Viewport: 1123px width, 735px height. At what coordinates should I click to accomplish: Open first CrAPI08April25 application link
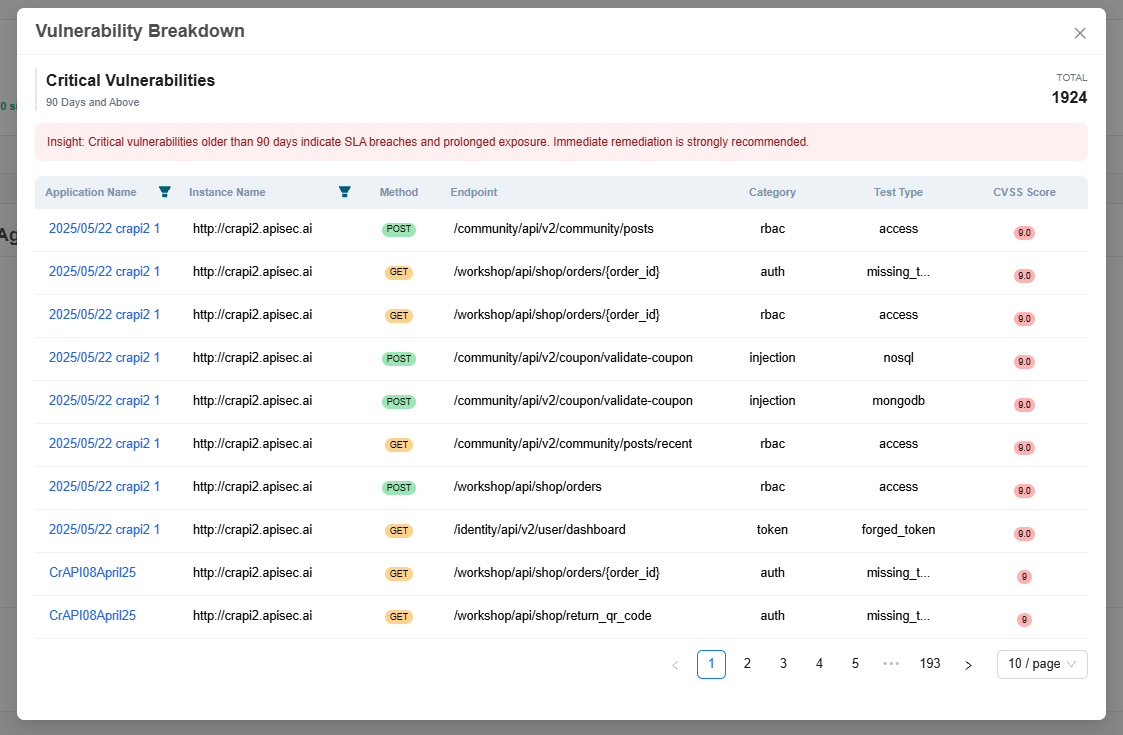pos(92,573)
